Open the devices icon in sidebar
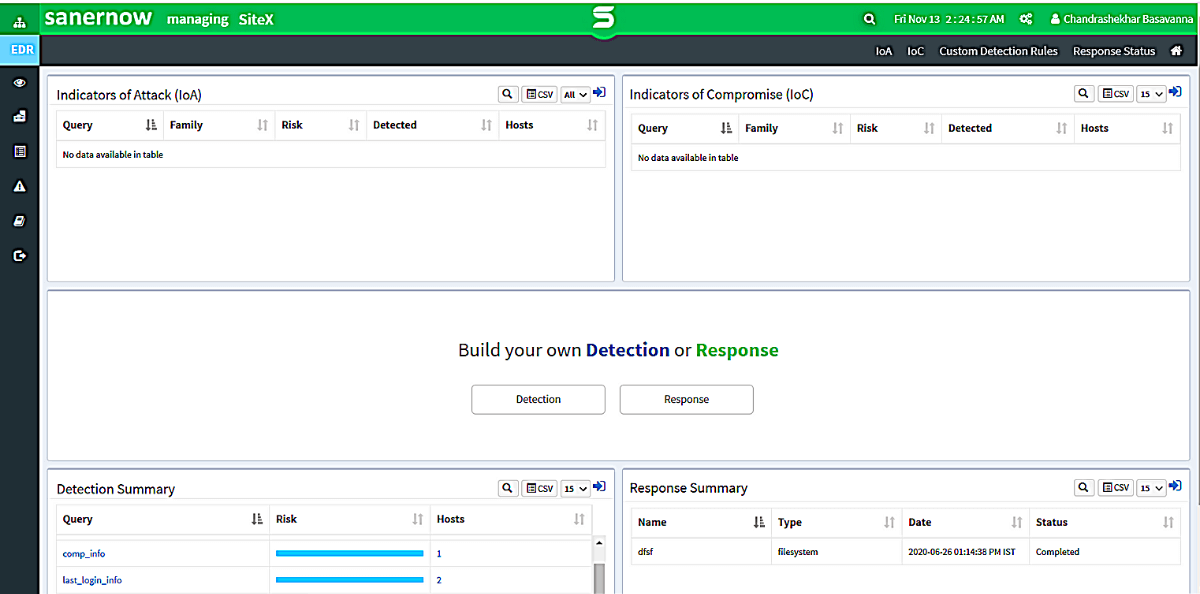The height and width of the screenshot is (594, 1200). pyautogui.click(x=19, y=117)
